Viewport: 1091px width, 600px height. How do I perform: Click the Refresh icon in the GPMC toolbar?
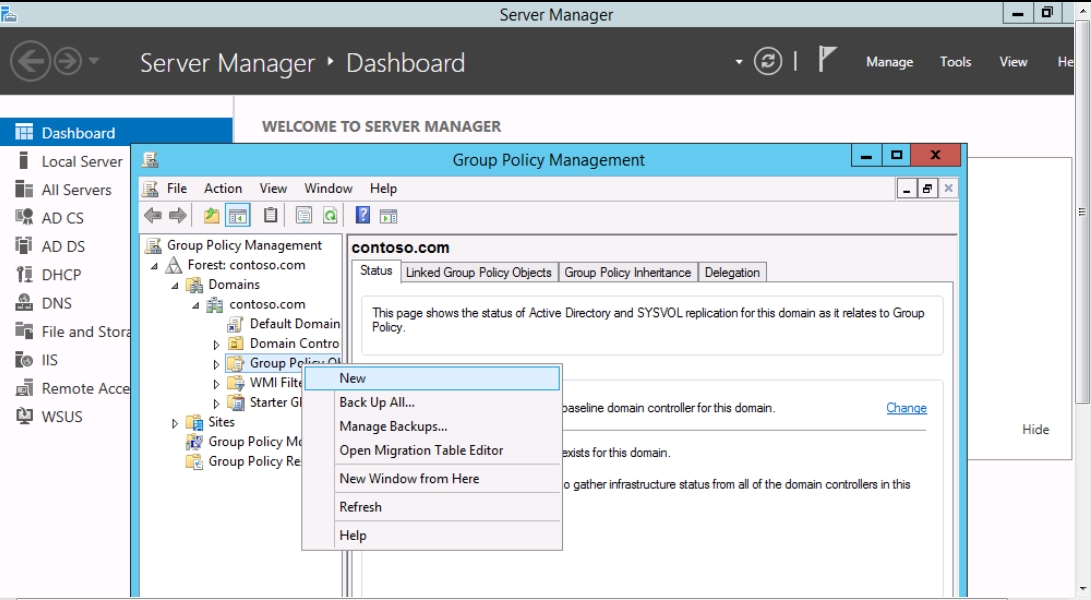(x=329, y=215)
